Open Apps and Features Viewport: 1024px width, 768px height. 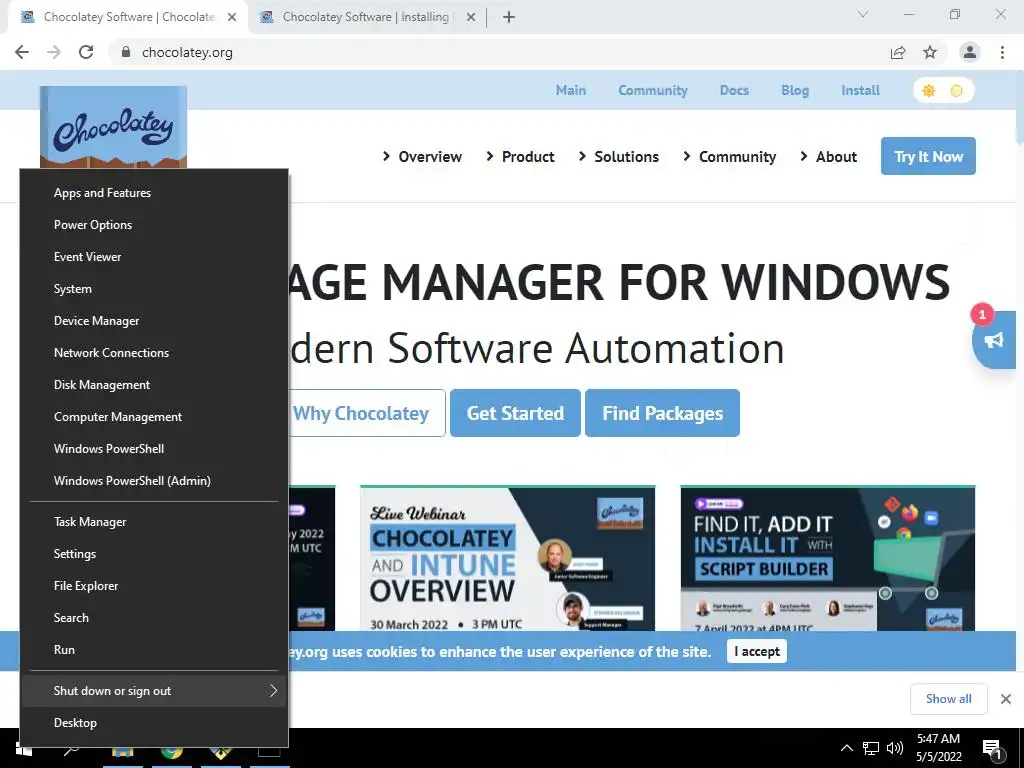(x=155, y=193)
